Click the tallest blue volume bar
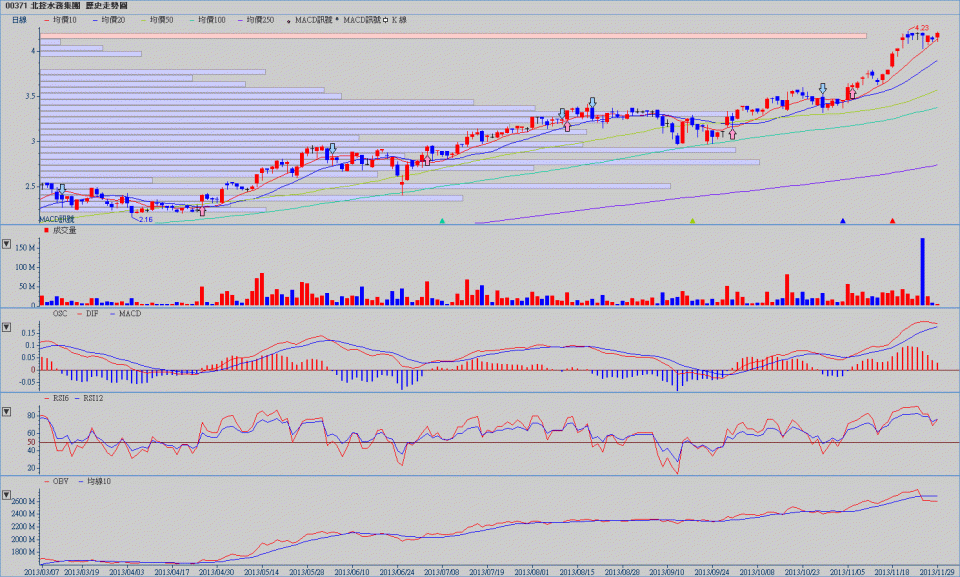Viewport: 960px width, 577px height. 922,271
